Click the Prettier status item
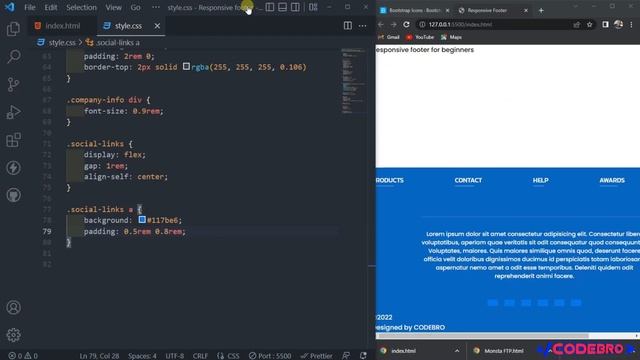 tap(316, 356)
